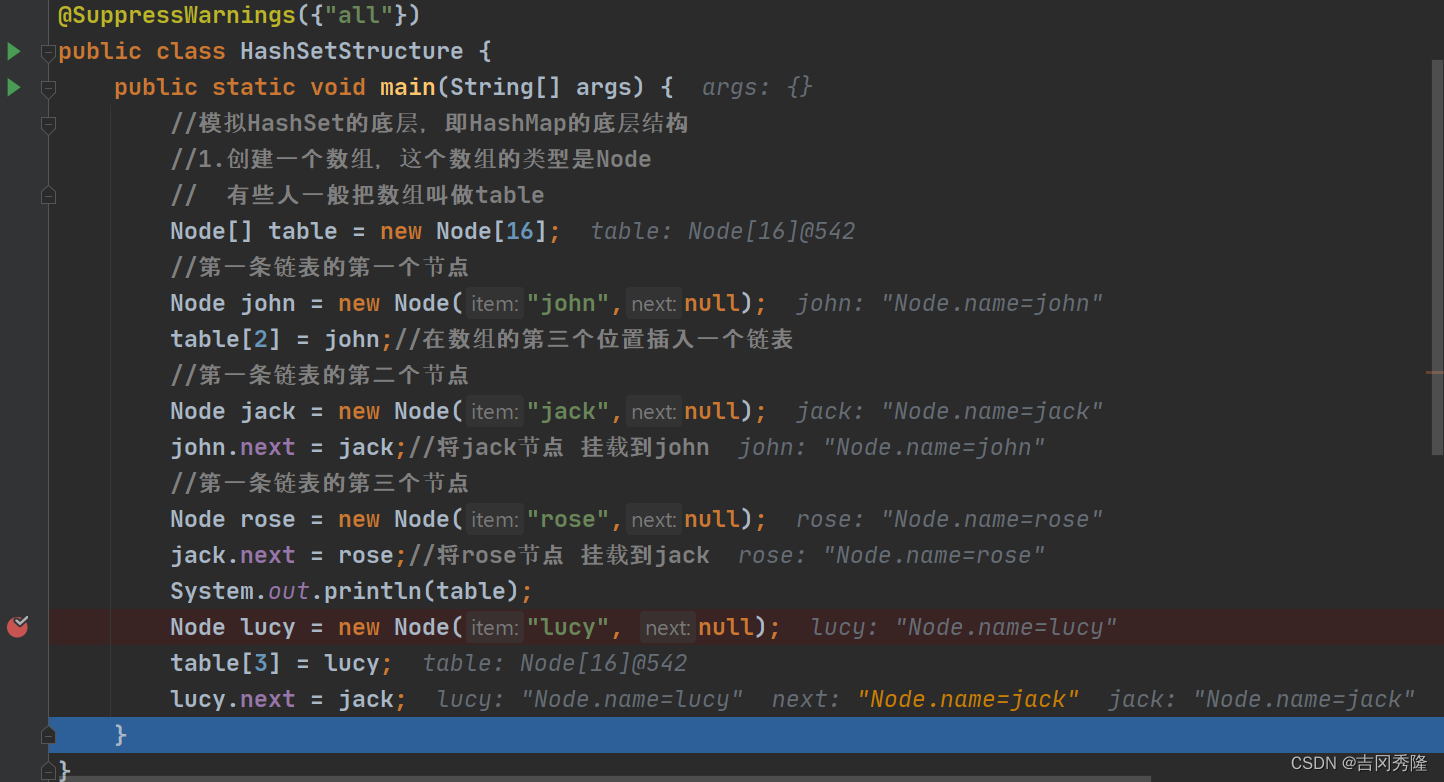Click the main method name
The width and height of the screenshot is (1444, 782).
click(408, 87)
